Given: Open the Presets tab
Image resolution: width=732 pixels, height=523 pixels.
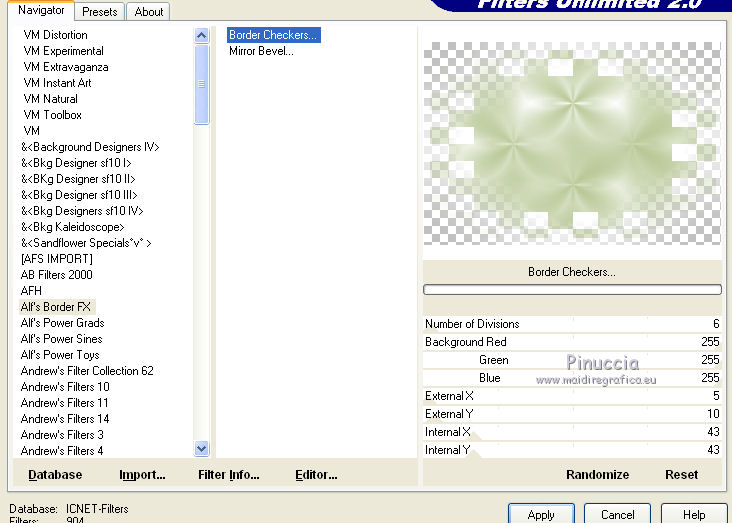Looking at the screenshot, I should point(99,12).
